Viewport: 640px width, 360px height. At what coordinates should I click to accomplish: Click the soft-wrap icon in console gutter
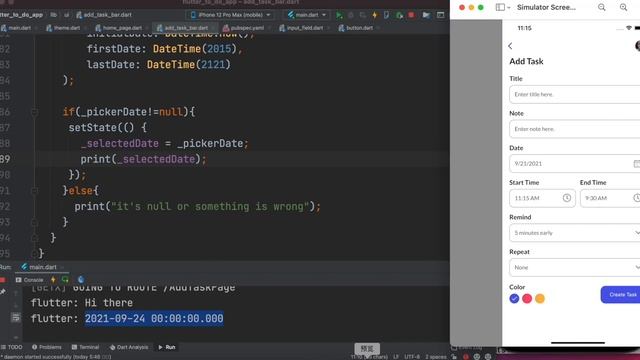coord(16,318)
